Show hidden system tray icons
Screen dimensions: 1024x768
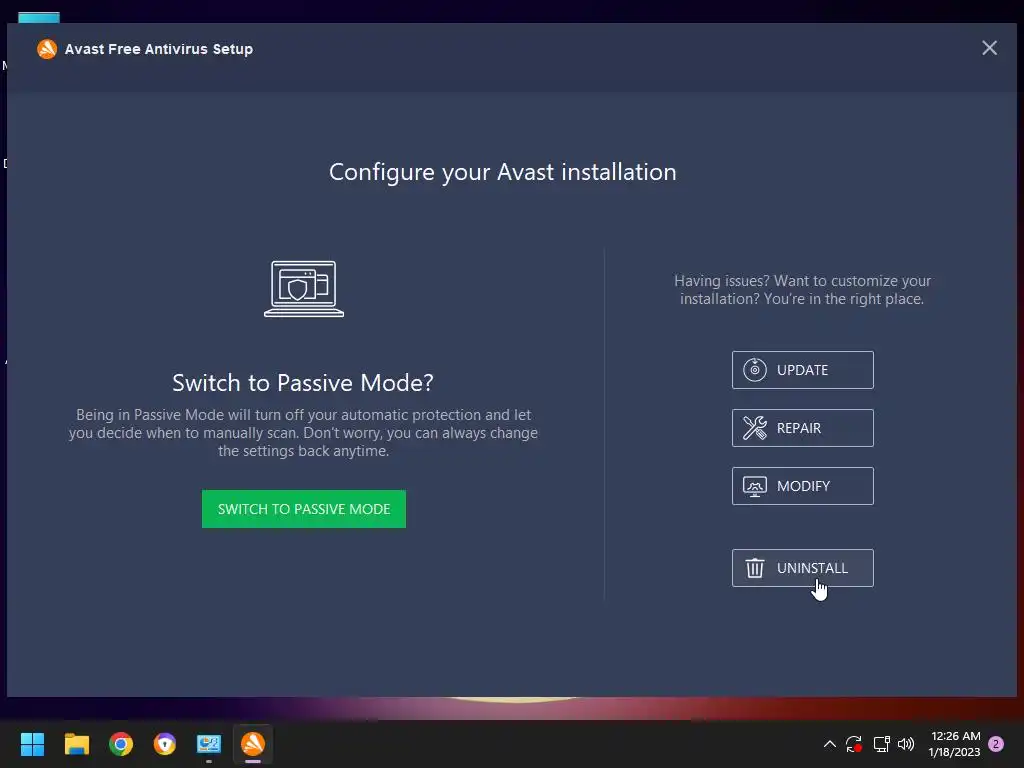(x=829, y=744)
